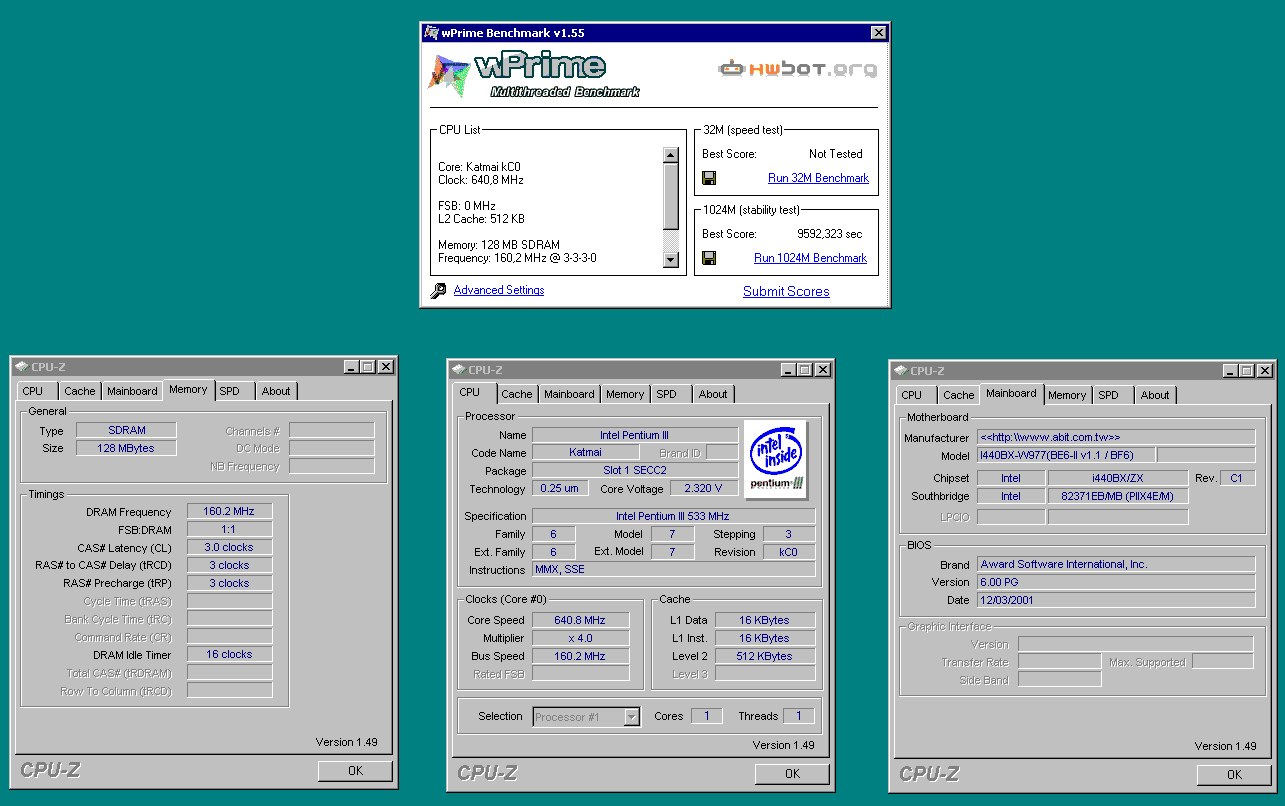Select the About tab in the Mainboard window
Viewport: 1285px width, 806px height.
tap(1155, 395)
